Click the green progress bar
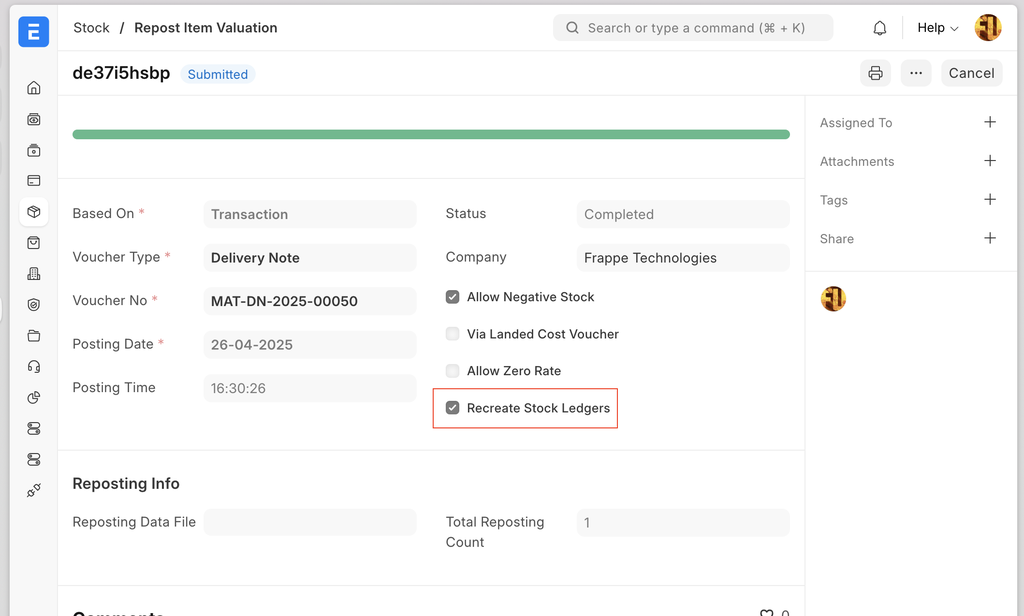This screenshot has height=616, width=1024. coord(429,132)
